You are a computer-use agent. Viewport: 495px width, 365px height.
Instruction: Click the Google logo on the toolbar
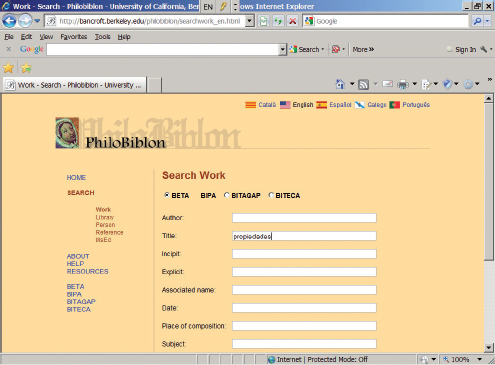point(32,49)
